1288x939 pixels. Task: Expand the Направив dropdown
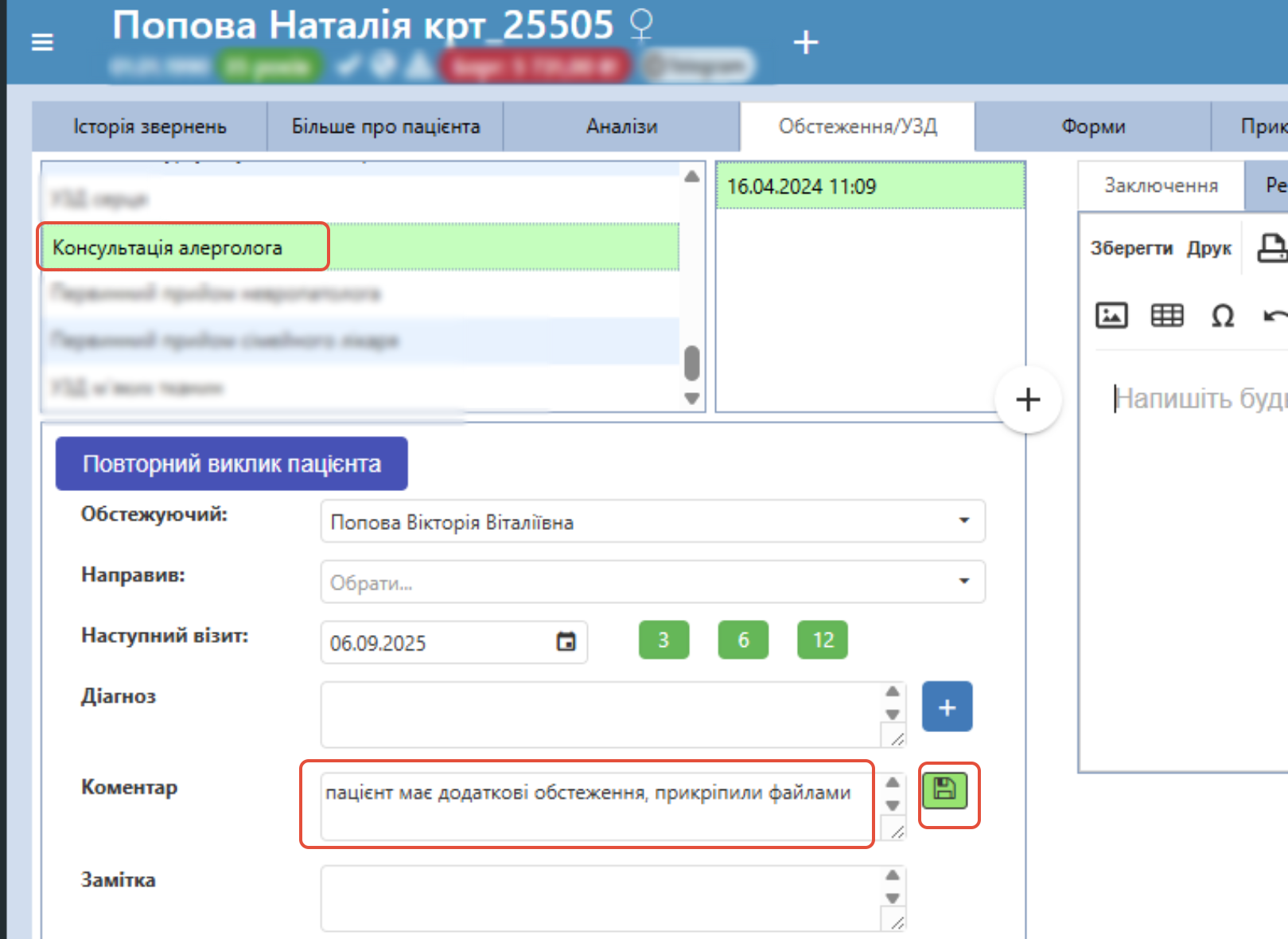pyautogui.click(x=964, y=581)
